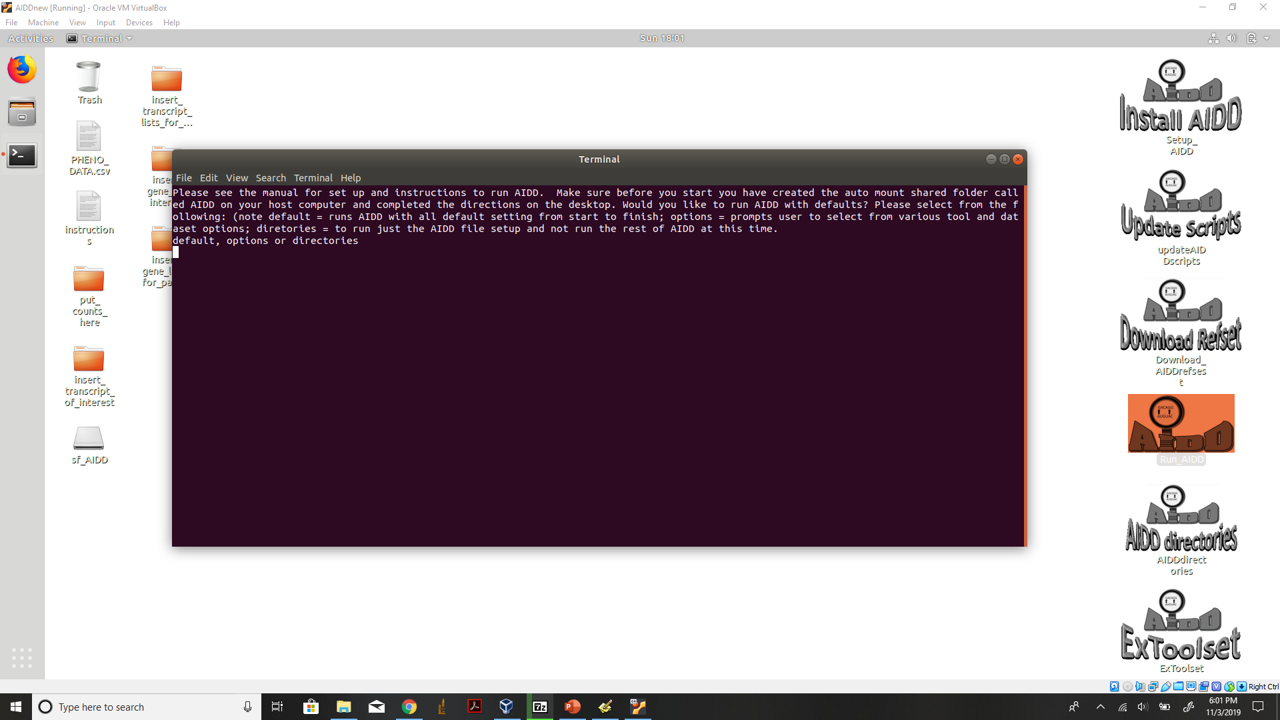The image size is (1280, 720).
Task: Expand Windows hidden tray icons chevron
Action: click(1100, 706)
